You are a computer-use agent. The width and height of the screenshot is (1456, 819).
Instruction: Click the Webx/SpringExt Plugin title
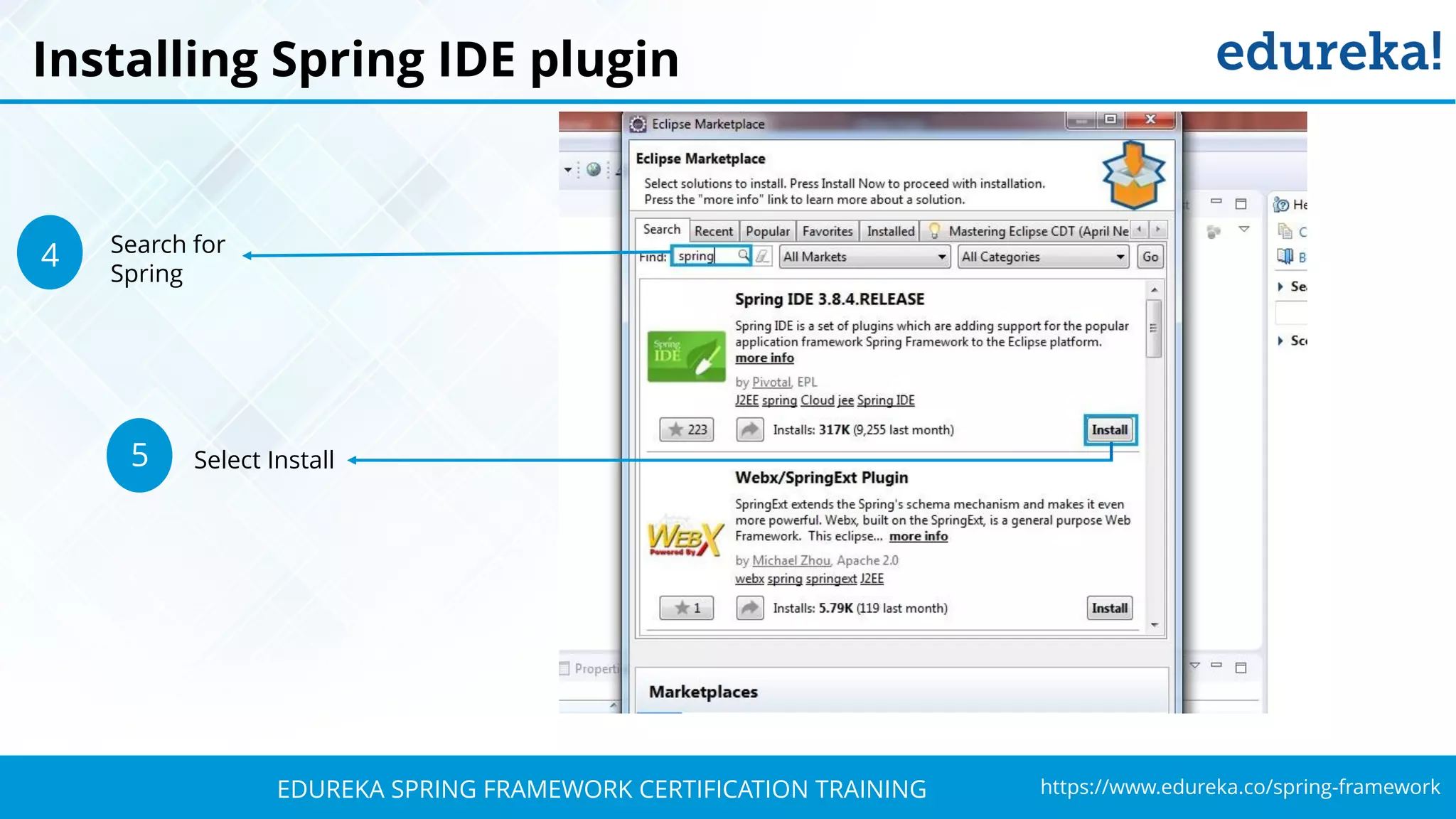821,478
